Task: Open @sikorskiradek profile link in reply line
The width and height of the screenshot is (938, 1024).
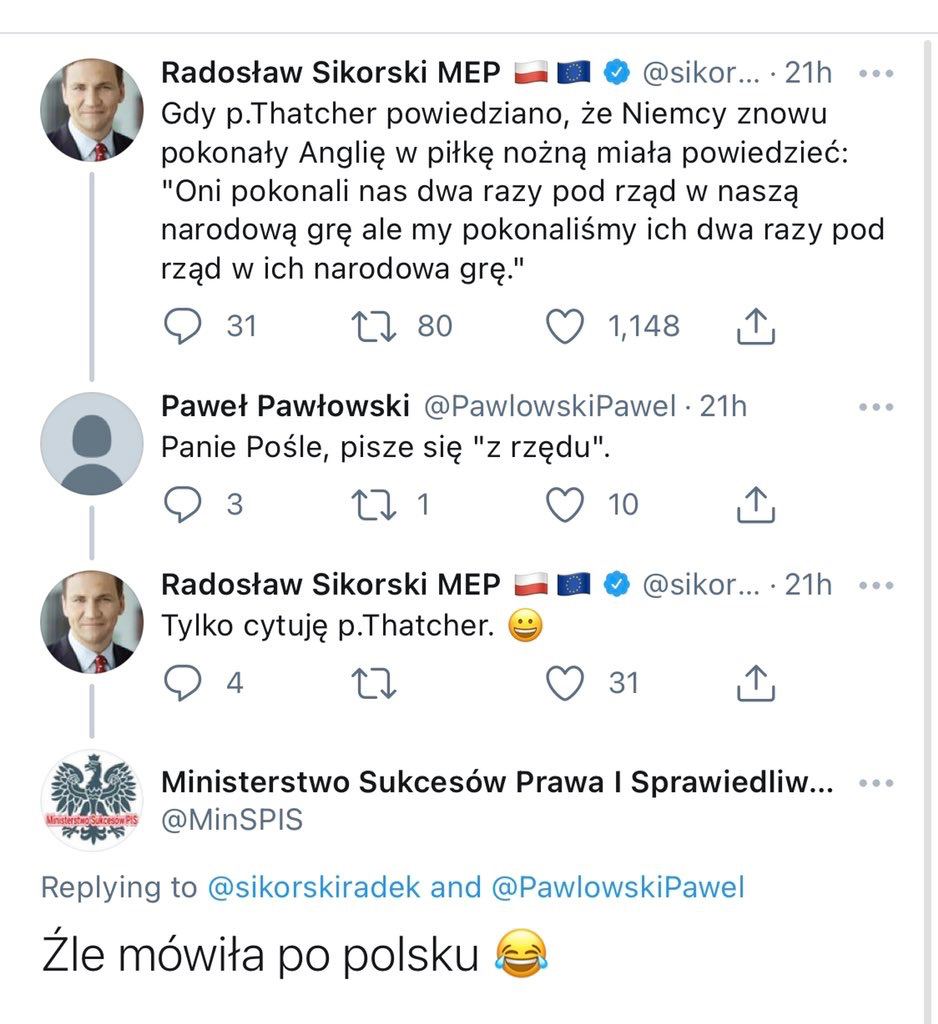Action: [314, 887]
